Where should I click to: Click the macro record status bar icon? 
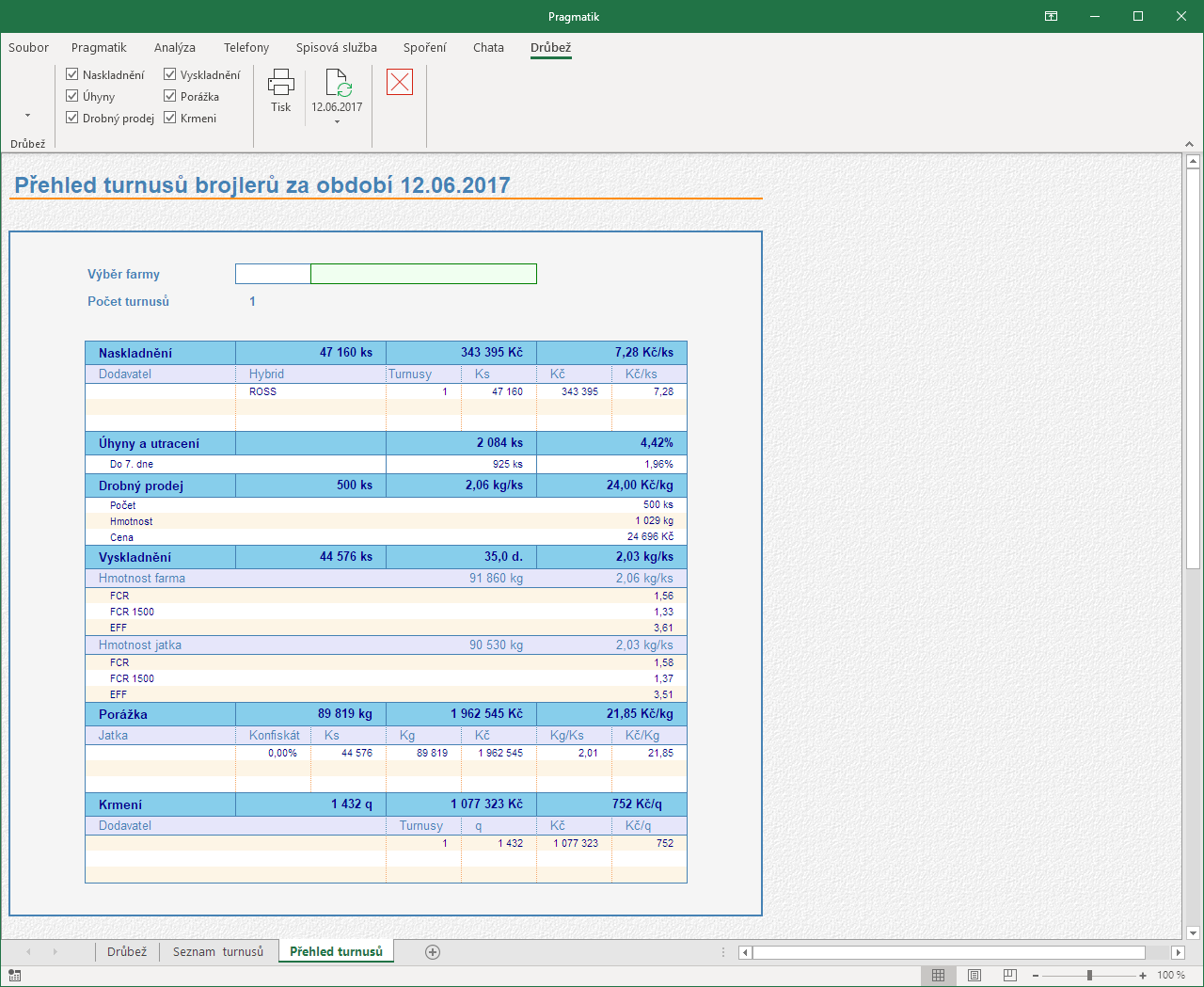point(14,976)
